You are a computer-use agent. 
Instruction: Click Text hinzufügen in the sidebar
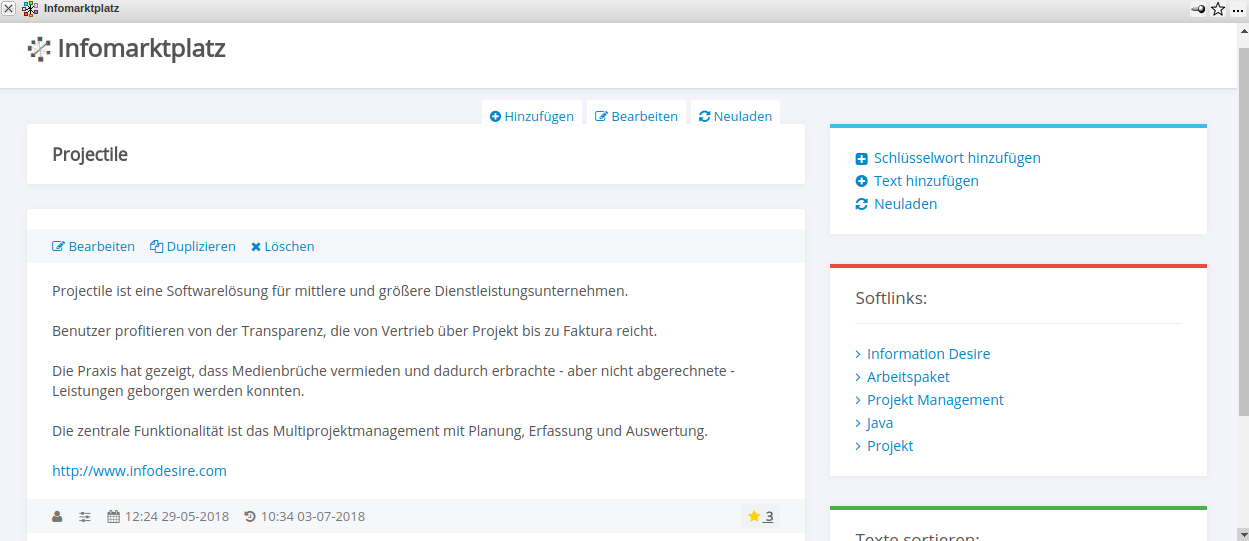tap(925, 181)
